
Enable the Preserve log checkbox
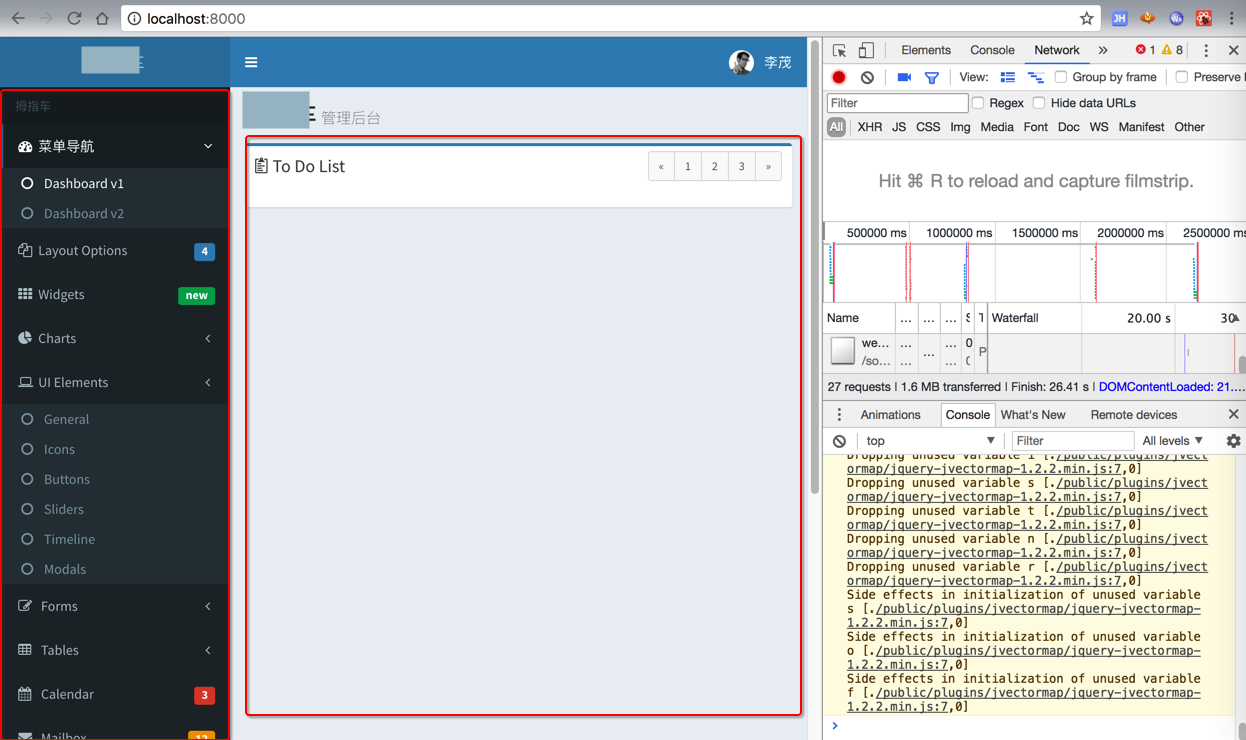point(1182,77)
